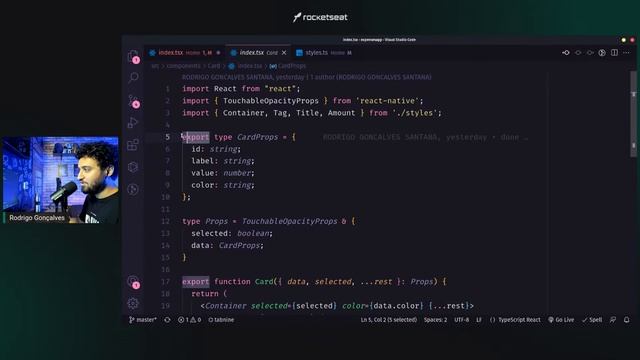Click the round icon left of split editor
The height and width of the screenshot is (360, 640).
pos(602,53)
